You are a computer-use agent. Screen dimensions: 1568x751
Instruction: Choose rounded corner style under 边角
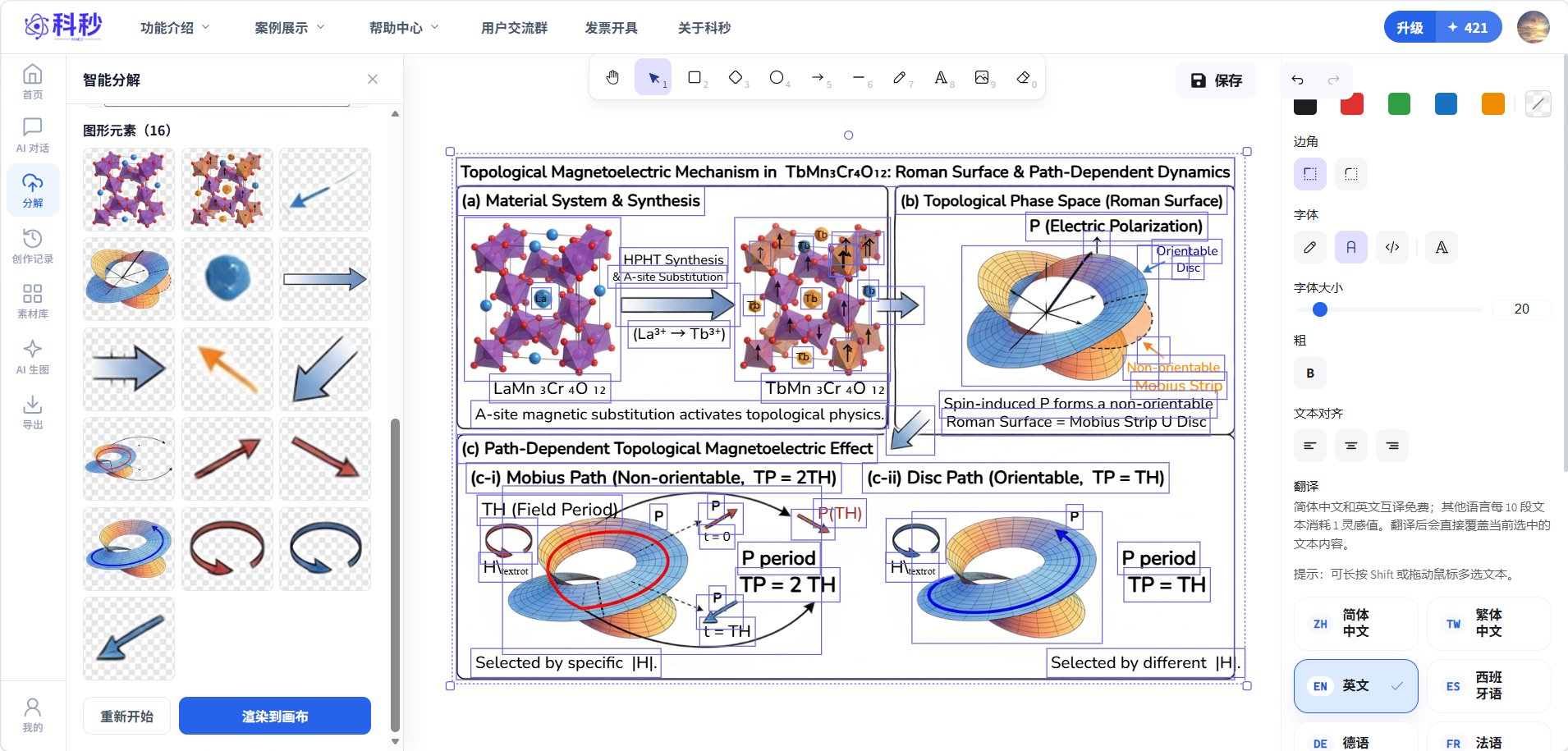pos(1351,174)
